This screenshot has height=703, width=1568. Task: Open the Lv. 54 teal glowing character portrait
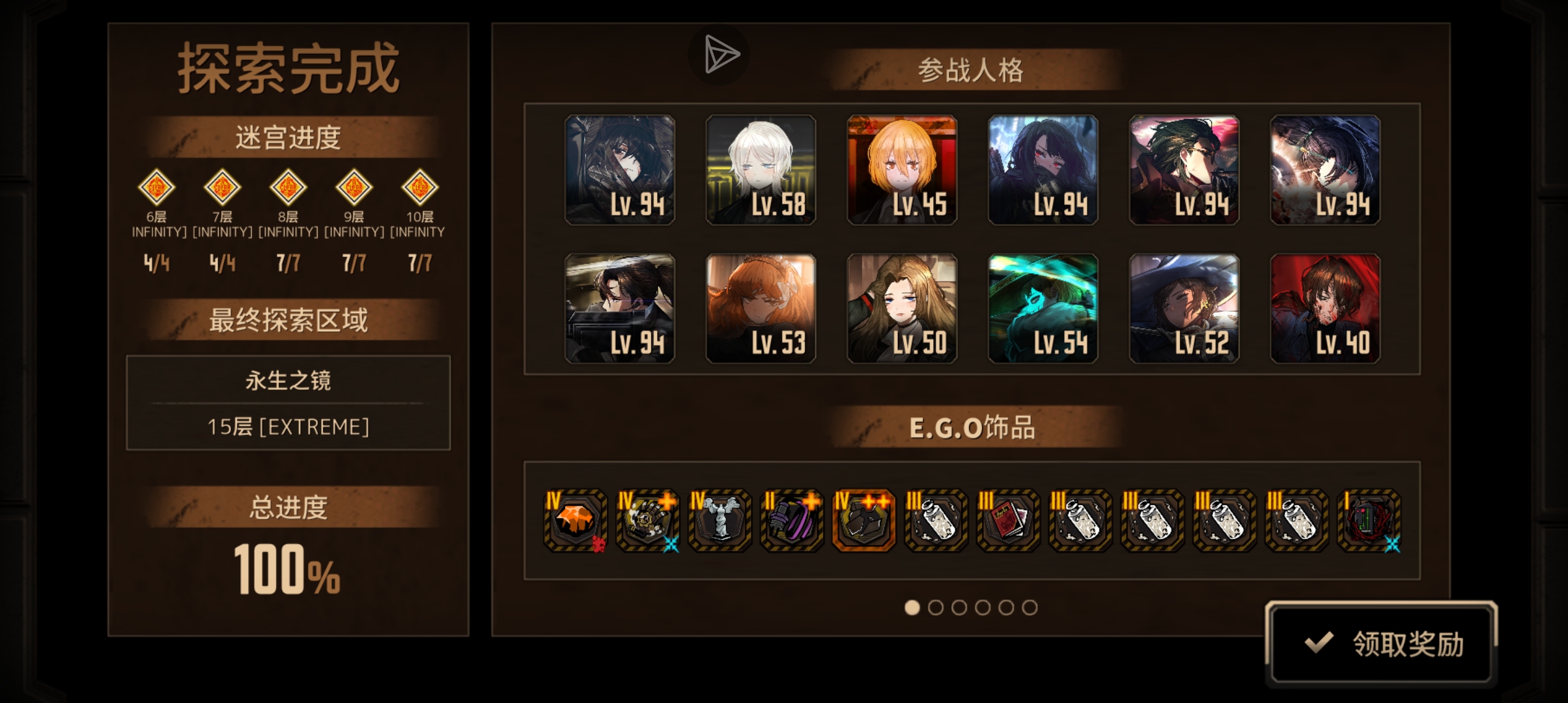point(1043,309)
